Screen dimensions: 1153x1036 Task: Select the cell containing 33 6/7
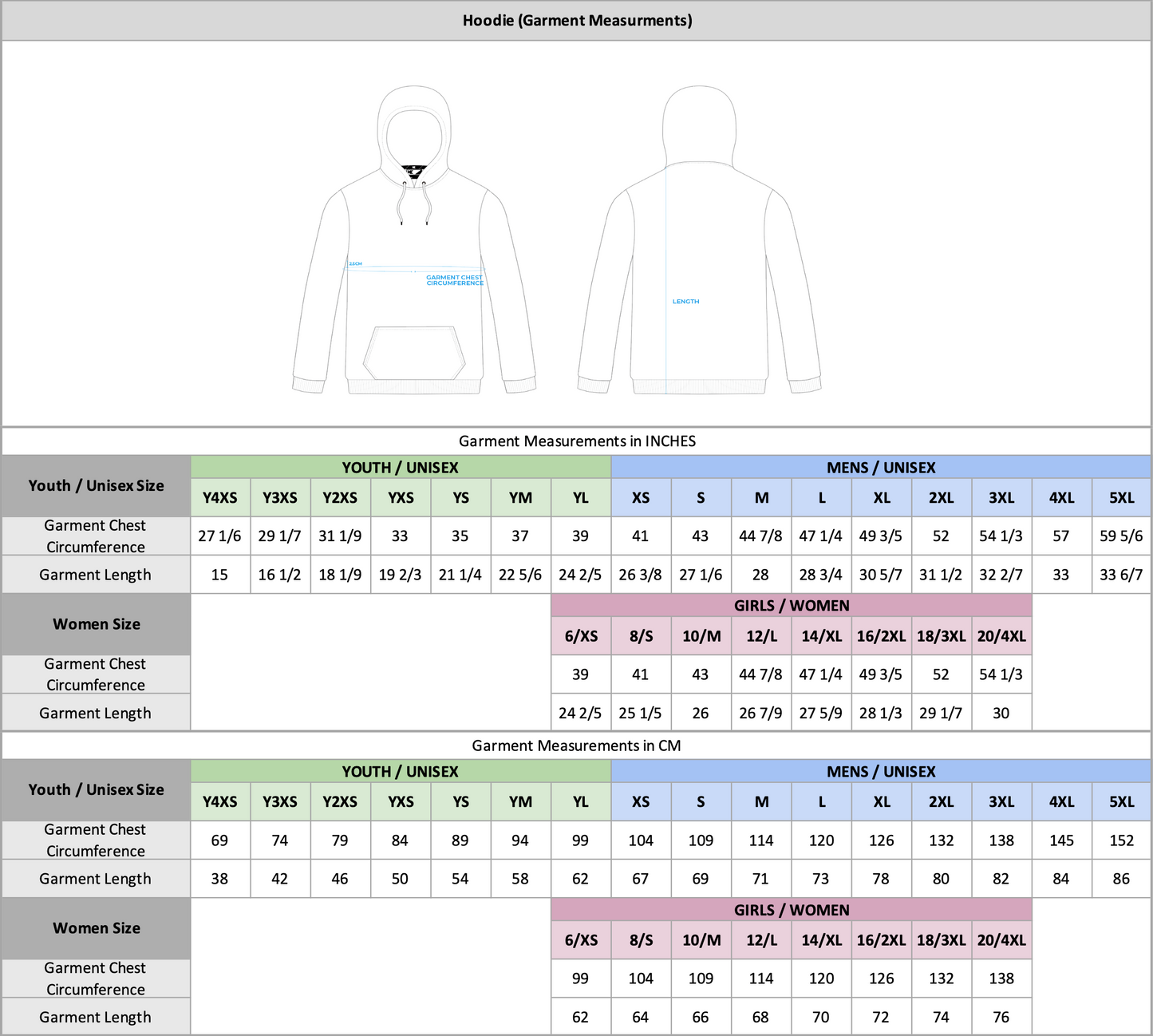pyautogui.click(x=1120, y=575)
